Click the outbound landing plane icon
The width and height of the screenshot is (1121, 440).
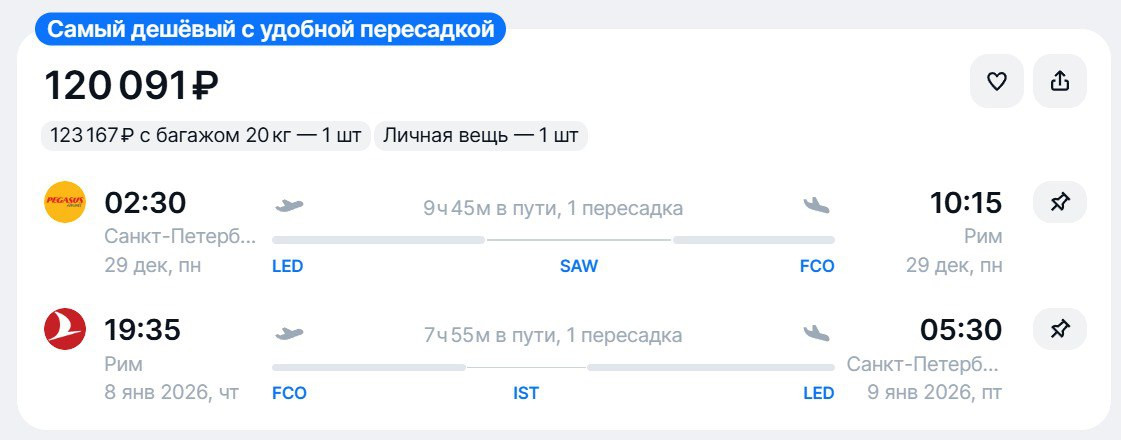click(817, 206)
